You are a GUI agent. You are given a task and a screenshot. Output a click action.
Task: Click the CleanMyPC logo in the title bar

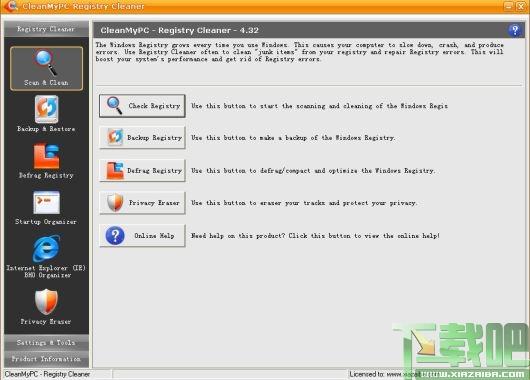10,6
